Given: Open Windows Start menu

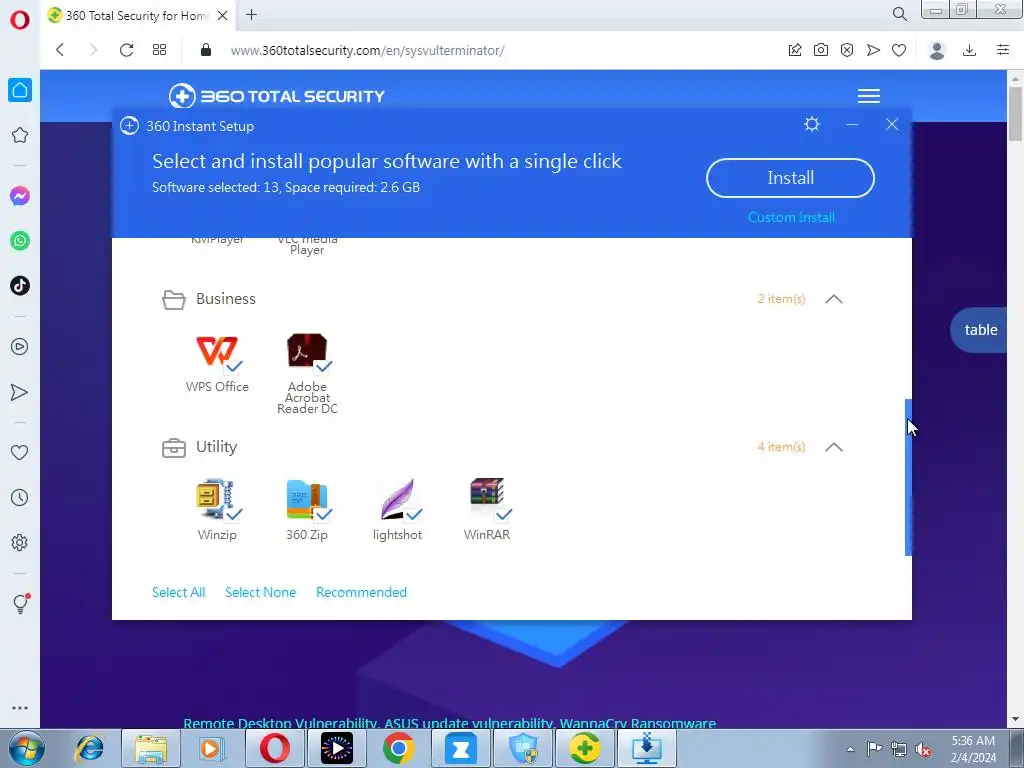Looking at the screenshot, I should tap(26, 748).
